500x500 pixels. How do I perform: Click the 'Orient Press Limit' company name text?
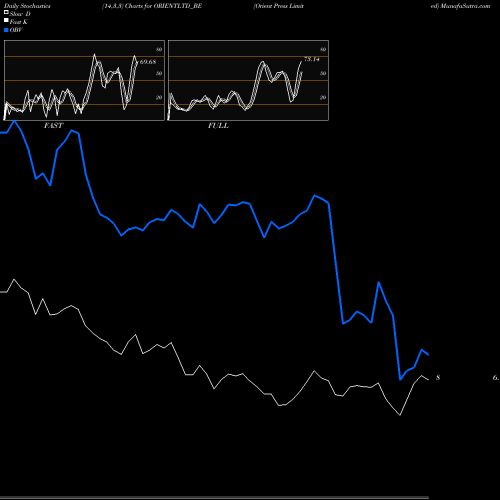279,6
